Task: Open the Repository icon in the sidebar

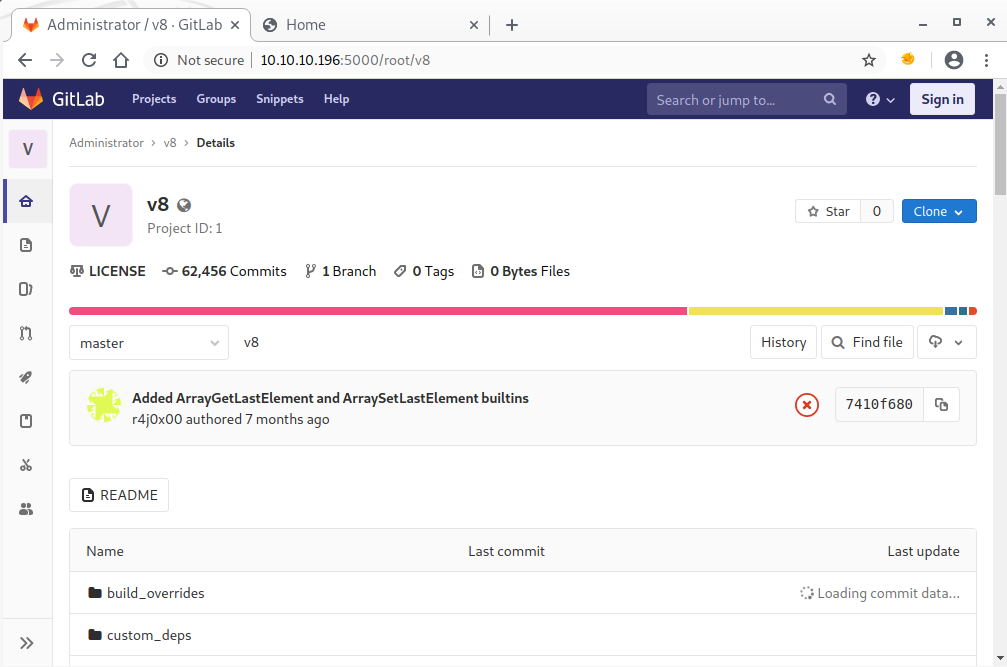Action: 26,245
